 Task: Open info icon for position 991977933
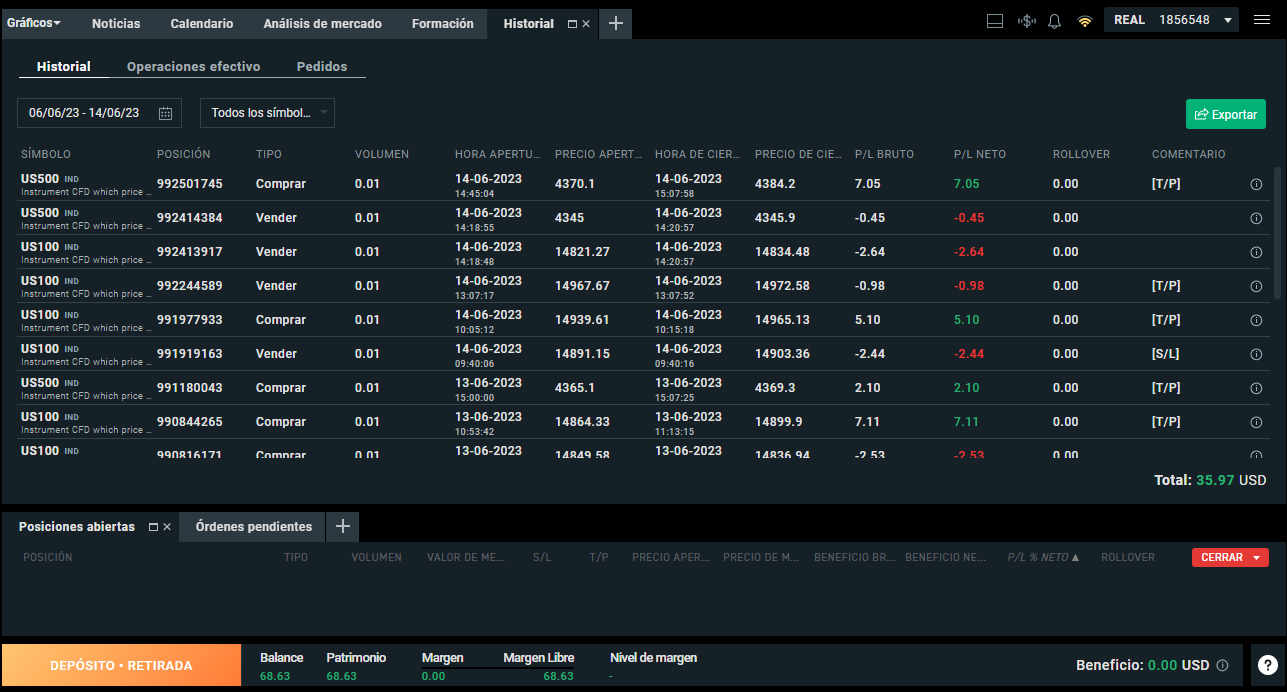(1256, 320)
